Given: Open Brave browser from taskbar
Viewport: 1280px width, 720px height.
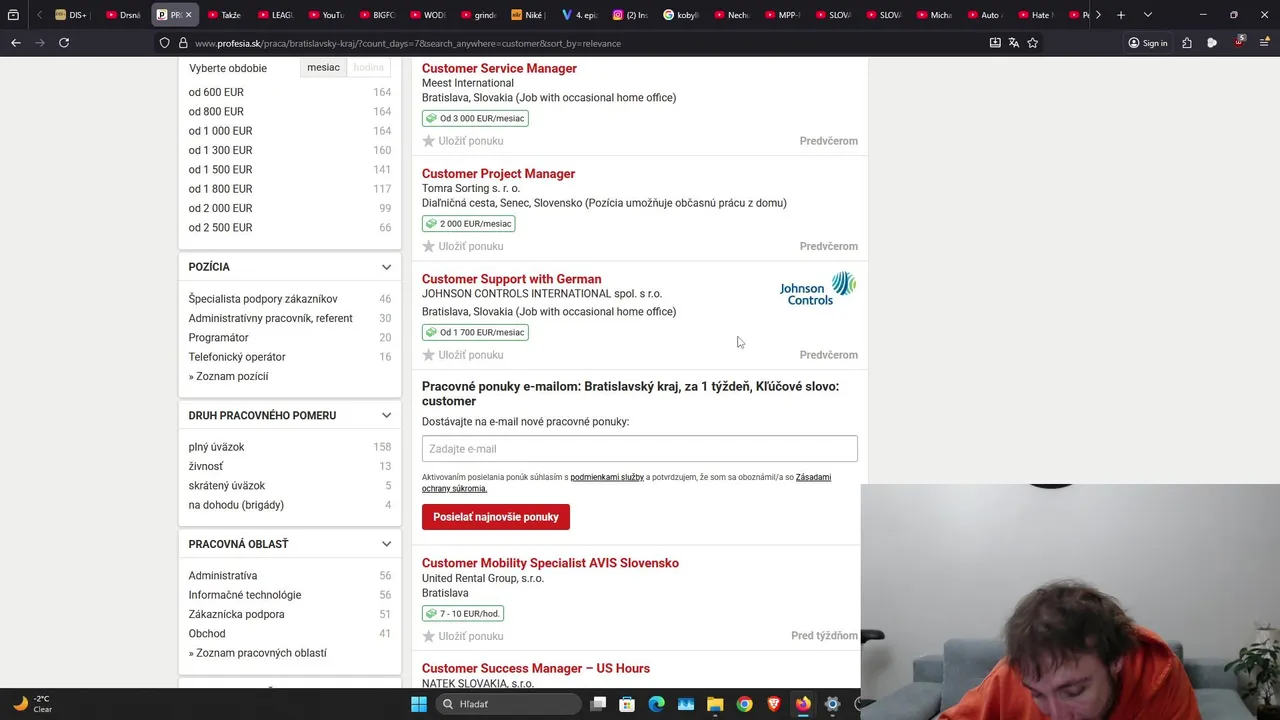Looking at the screenshot, I should [773, 704].
